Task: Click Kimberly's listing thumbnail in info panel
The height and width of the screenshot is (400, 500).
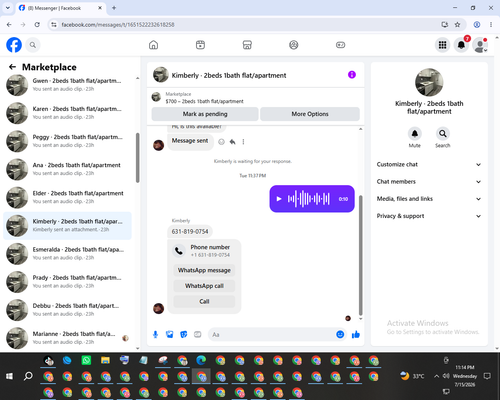Action: pos(429,82)
